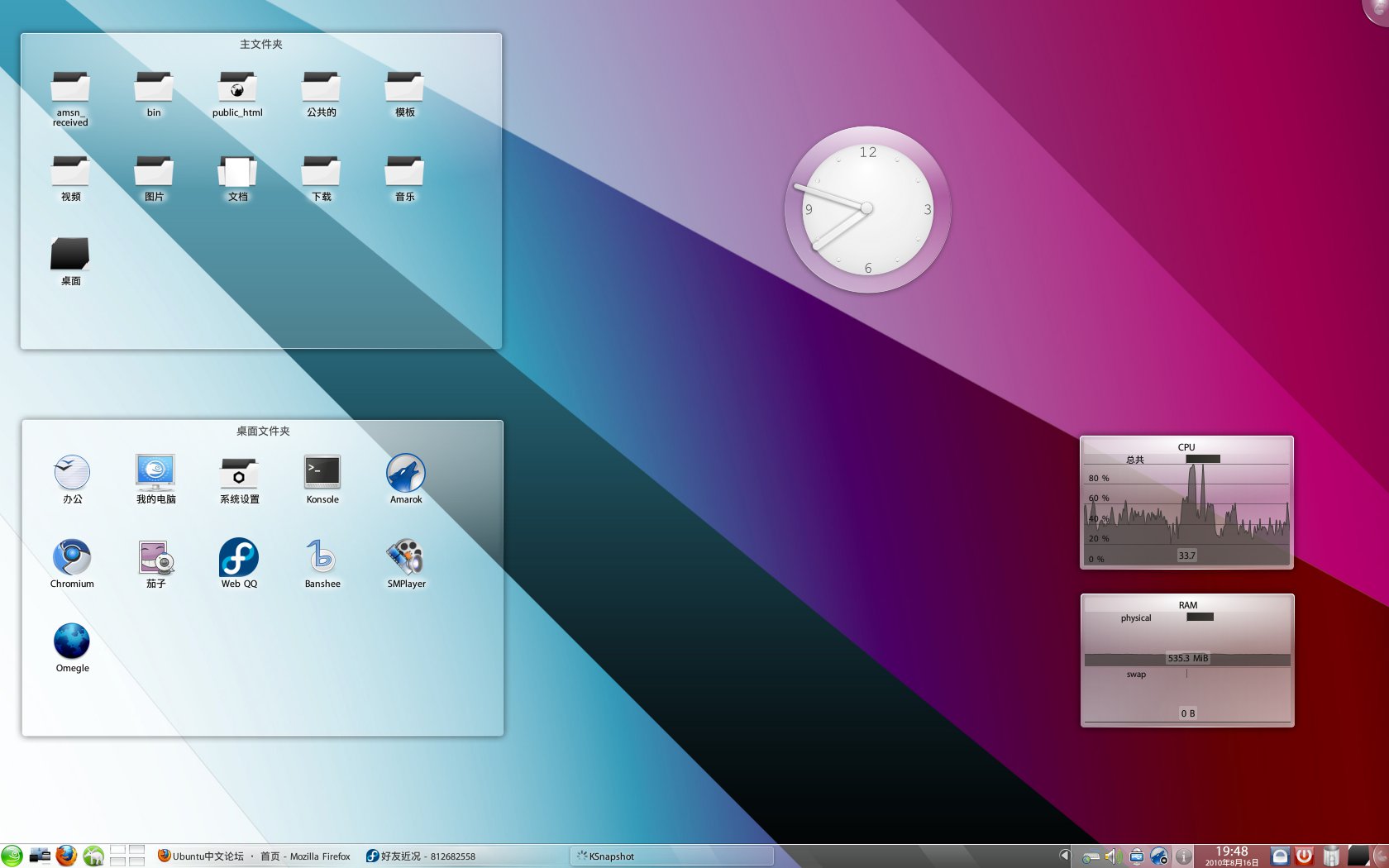Click the Amarok tray icon
Viewport: 1389px width, 868px height.
pyautogui.click(x=1159, y=856)
